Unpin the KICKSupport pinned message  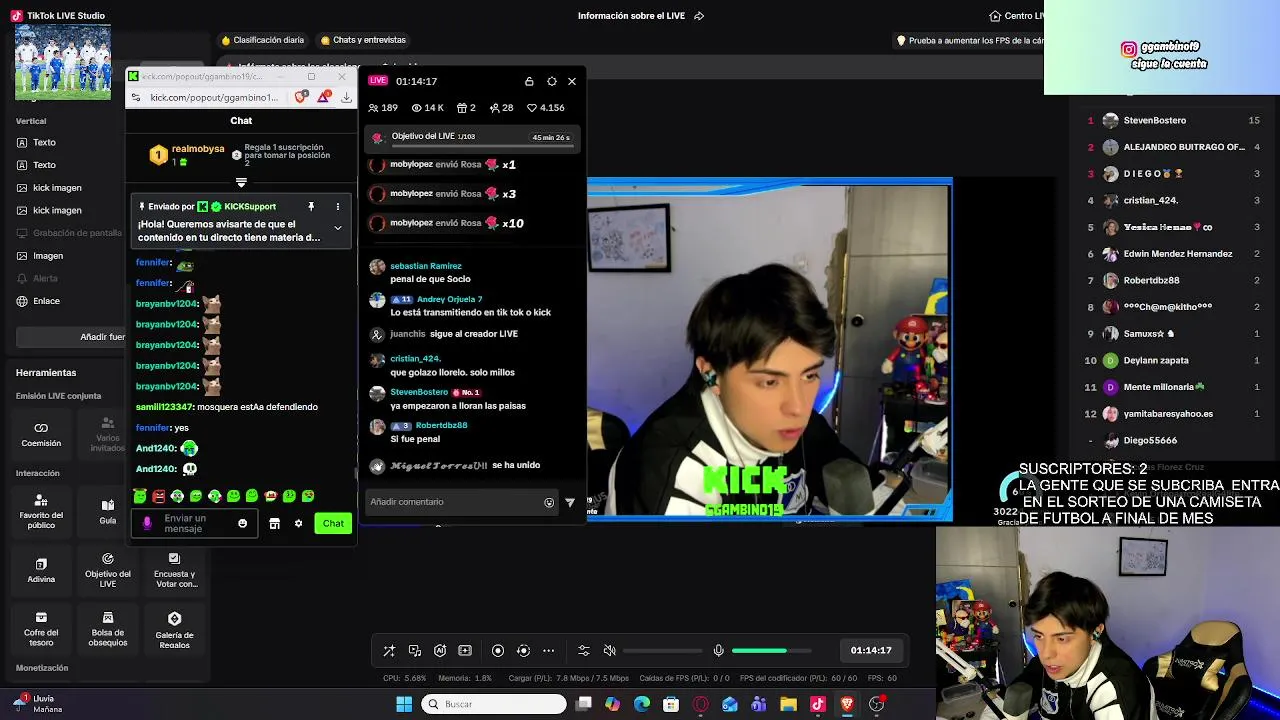(311, 206)
